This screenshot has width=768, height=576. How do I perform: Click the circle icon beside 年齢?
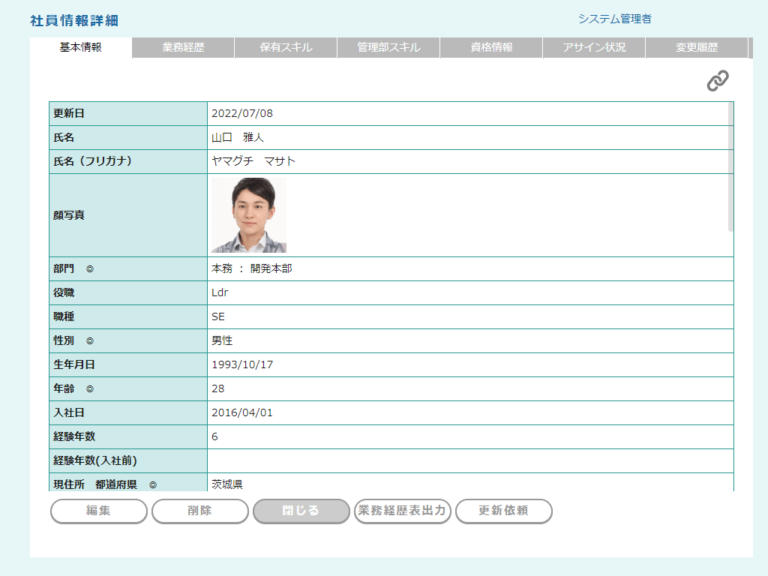[89, 389]
